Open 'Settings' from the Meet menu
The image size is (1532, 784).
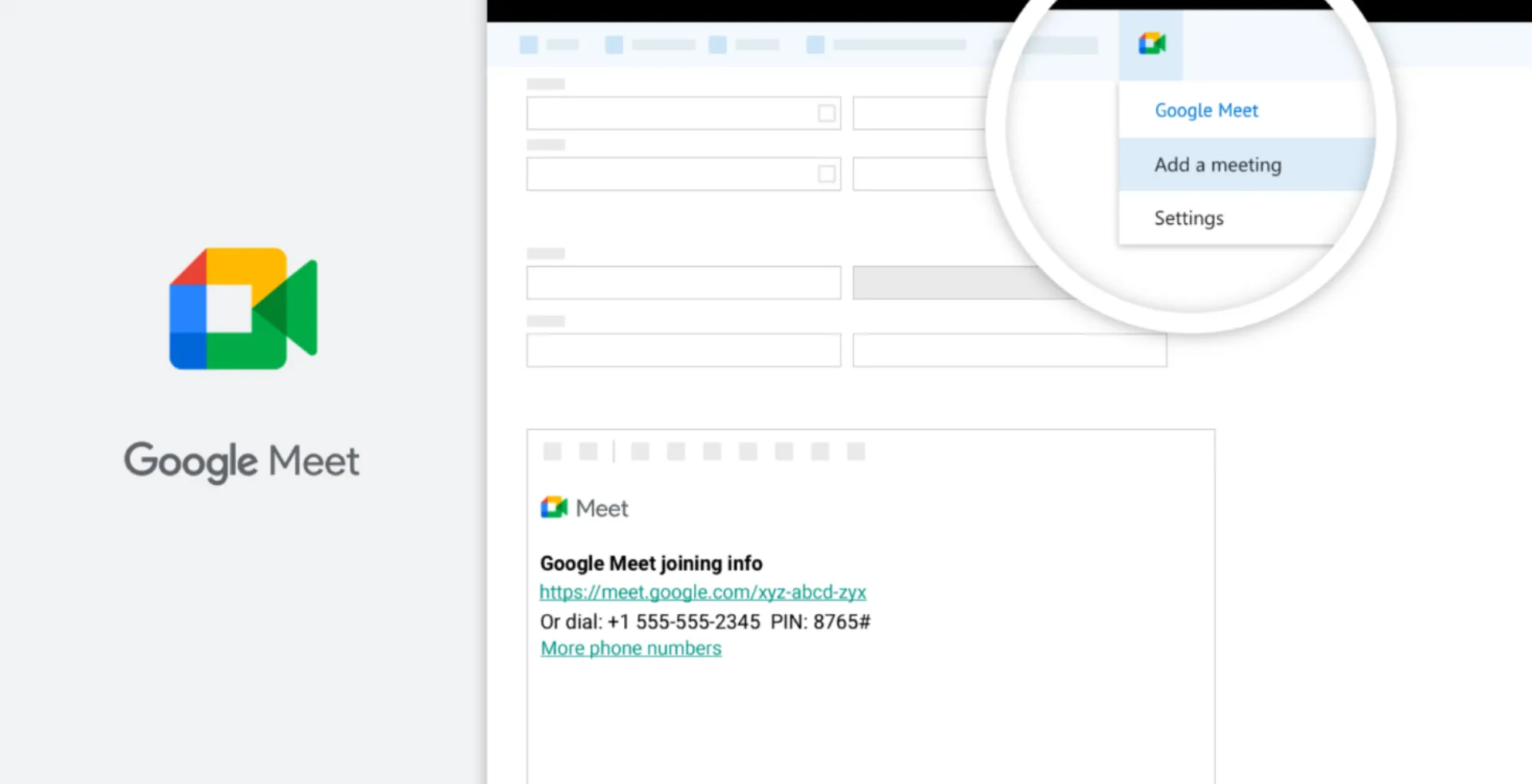pyautogui.click(x=1188, y=218)
